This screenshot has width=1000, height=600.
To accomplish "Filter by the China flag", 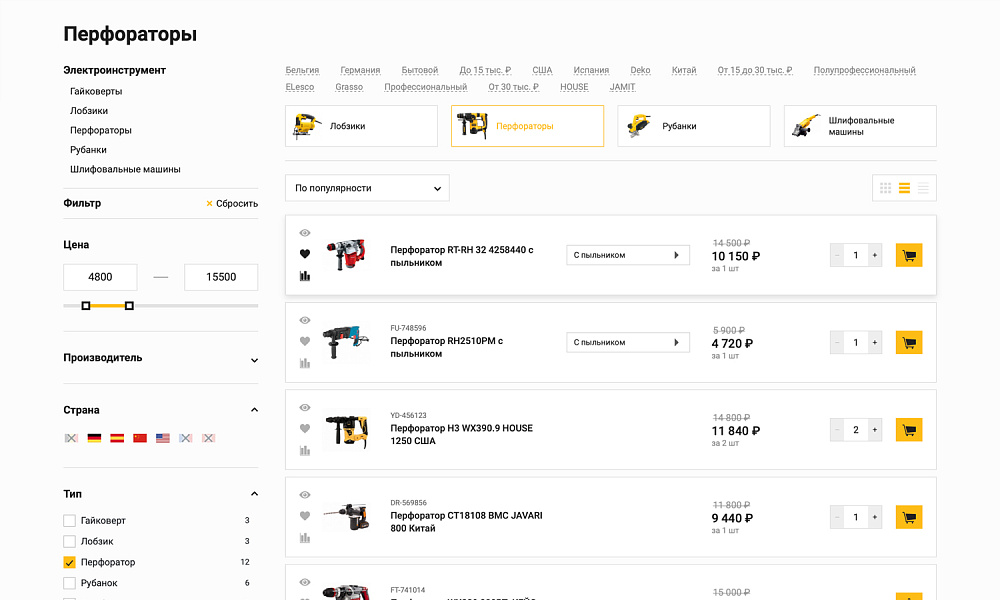I will pyautogui.click(x=140, y=438).
